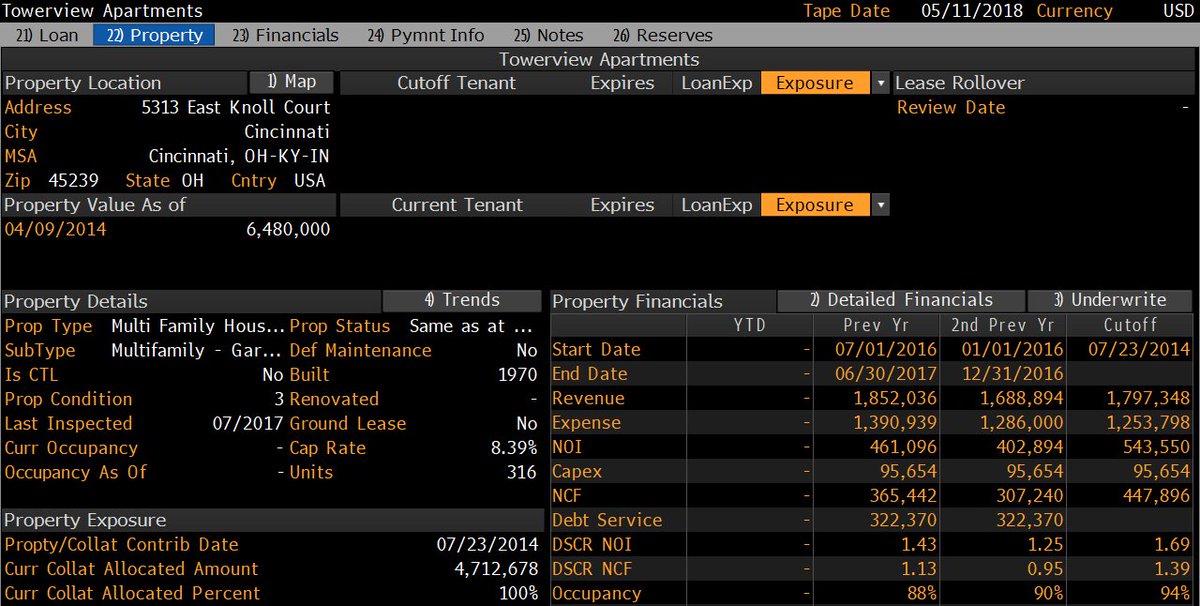
Task: Select 2nd Prev Yr Revenue 1,688,894
Action: point(1021,398)
